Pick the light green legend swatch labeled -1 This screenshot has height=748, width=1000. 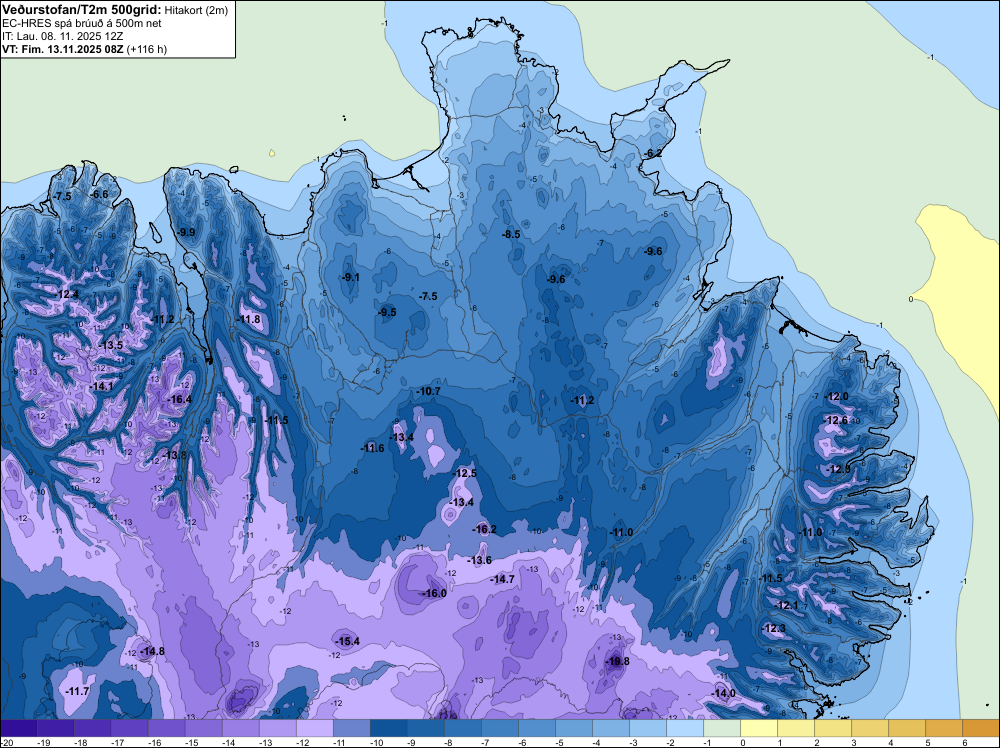[x=721, y=728]
